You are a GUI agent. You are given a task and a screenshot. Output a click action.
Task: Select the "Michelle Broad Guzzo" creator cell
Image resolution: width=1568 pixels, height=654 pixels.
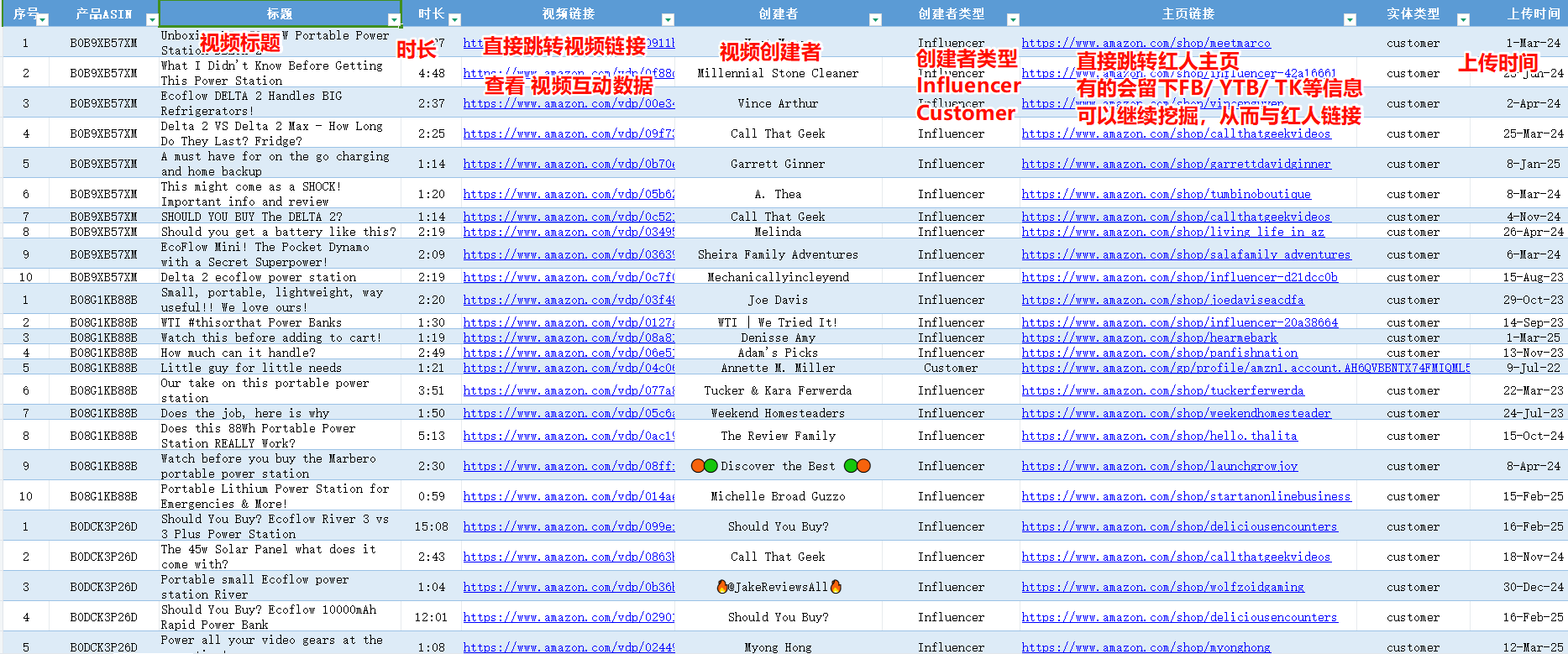(778, 496)
